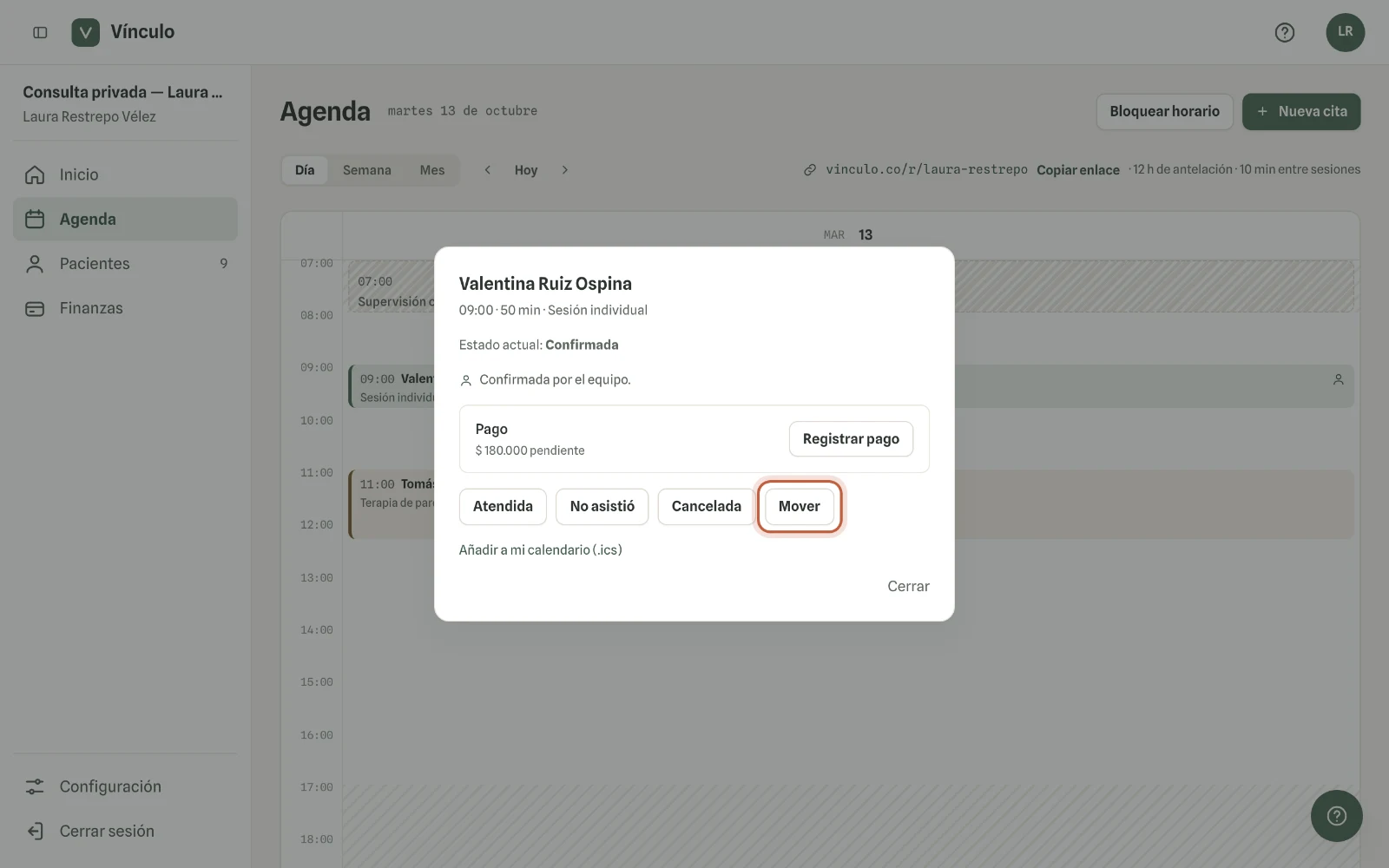The image size is (1389, 868).
Task: Switch to the Mes view tab
Action: [432, 170]
